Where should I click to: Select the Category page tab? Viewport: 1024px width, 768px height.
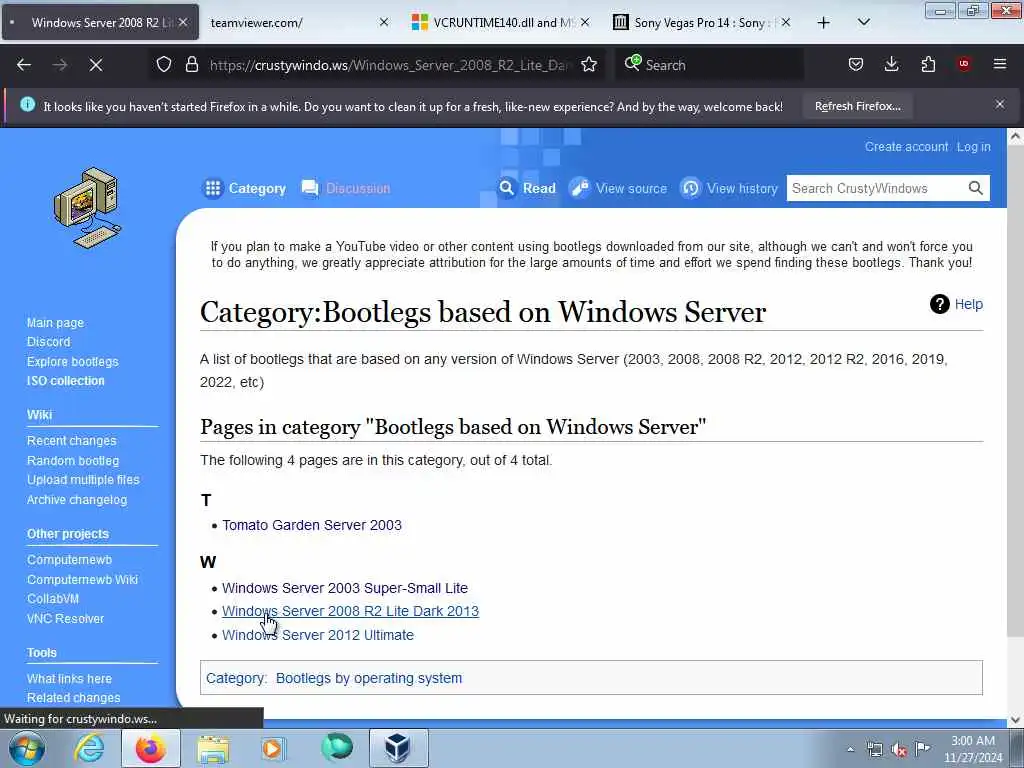coord(245,188)
